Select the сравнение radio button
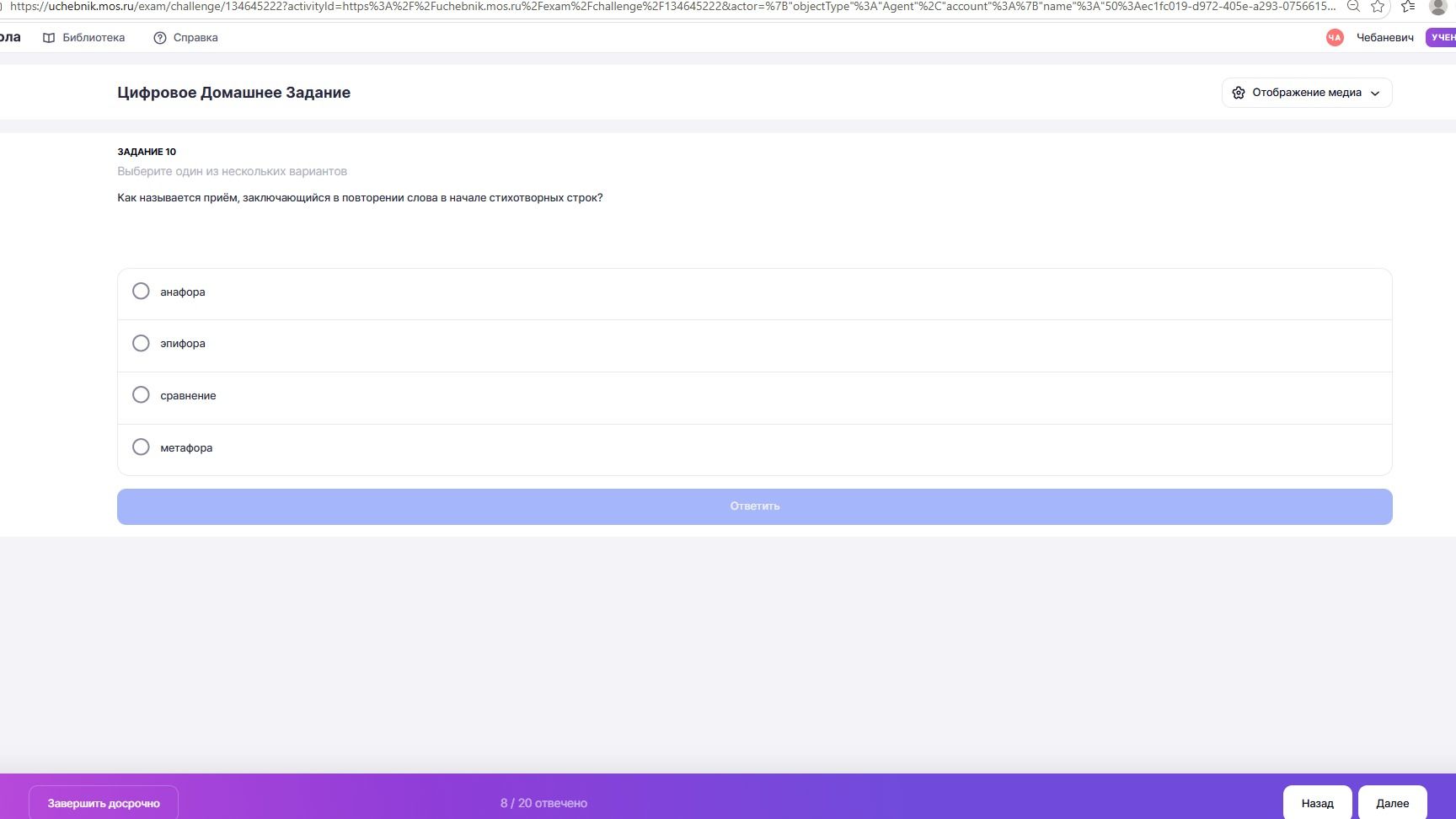The height and width of the screenshot is (819, 1456). pyautogui.click(x=141, y=395)
